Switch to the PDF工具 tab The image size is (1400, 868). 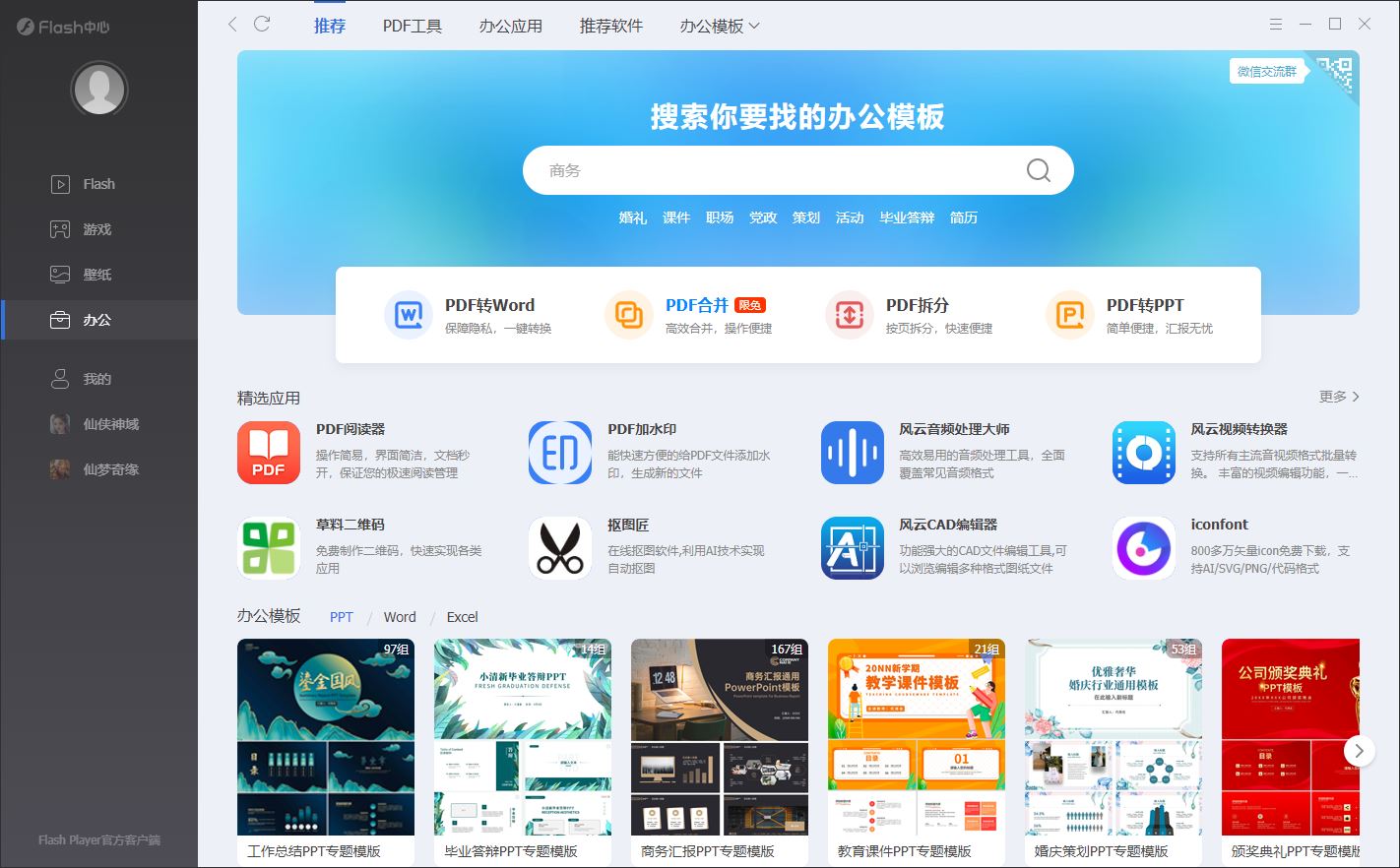pyautogui.click(x=412, y=28)
